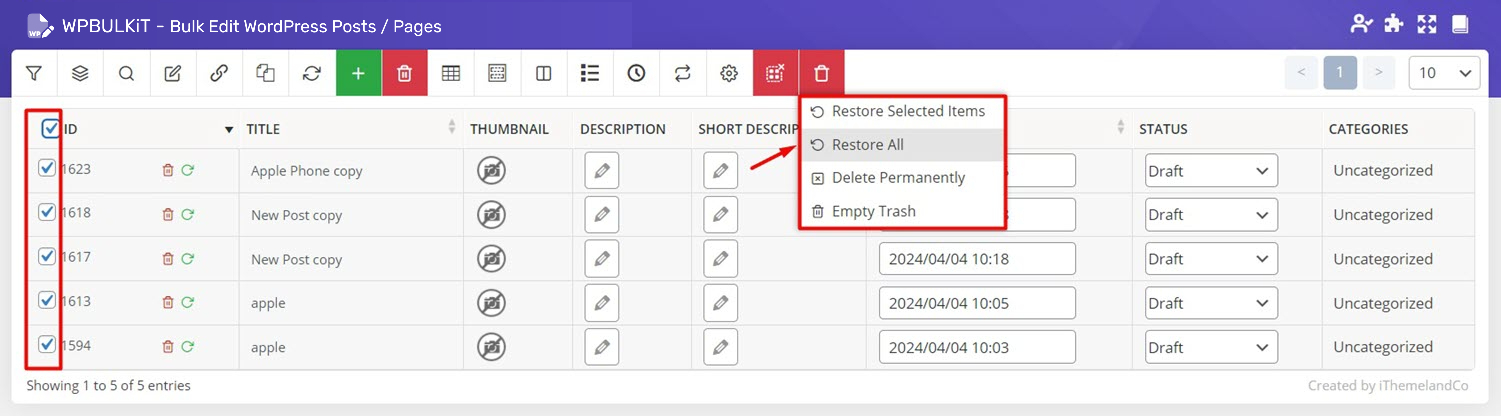
Task: Open the Draft status dropdown for Apple Phone copy
Action: pos(1211,170)
